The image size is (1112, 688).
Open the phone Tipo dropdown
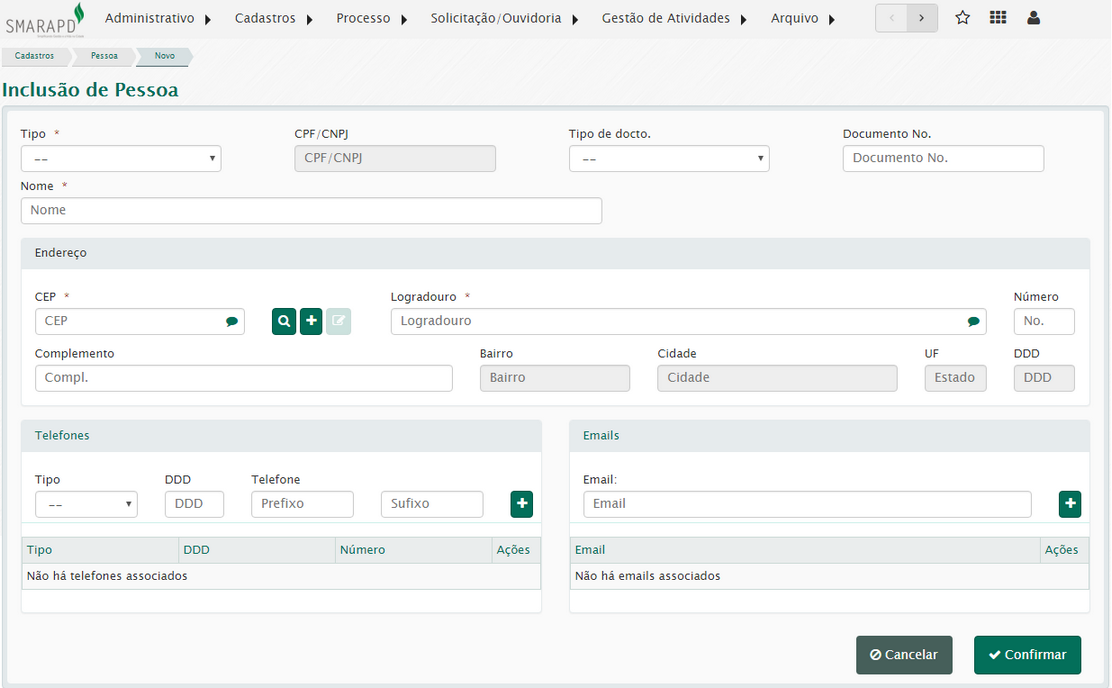pyautogui.click(x=86, y=504)
